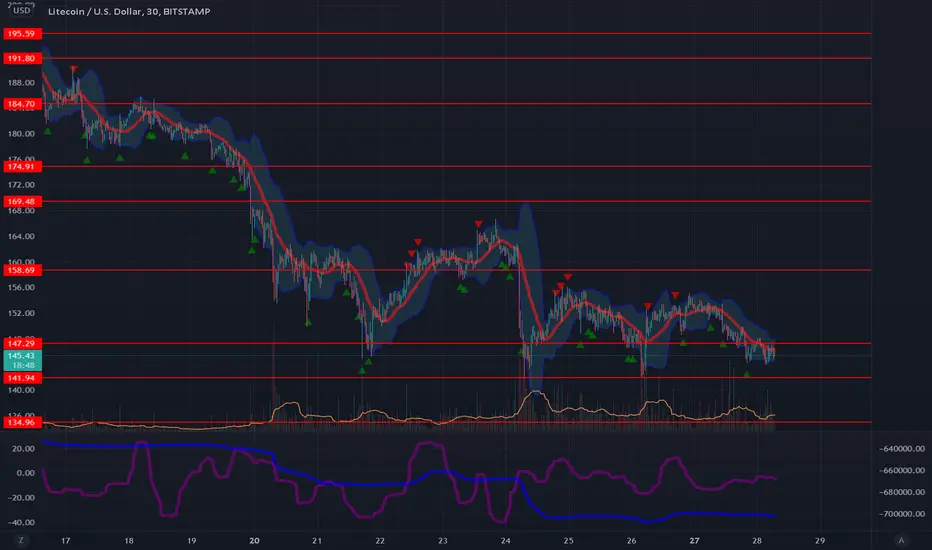Click the -640000.00 right axis value
The image size is (932, 550).
902,449
